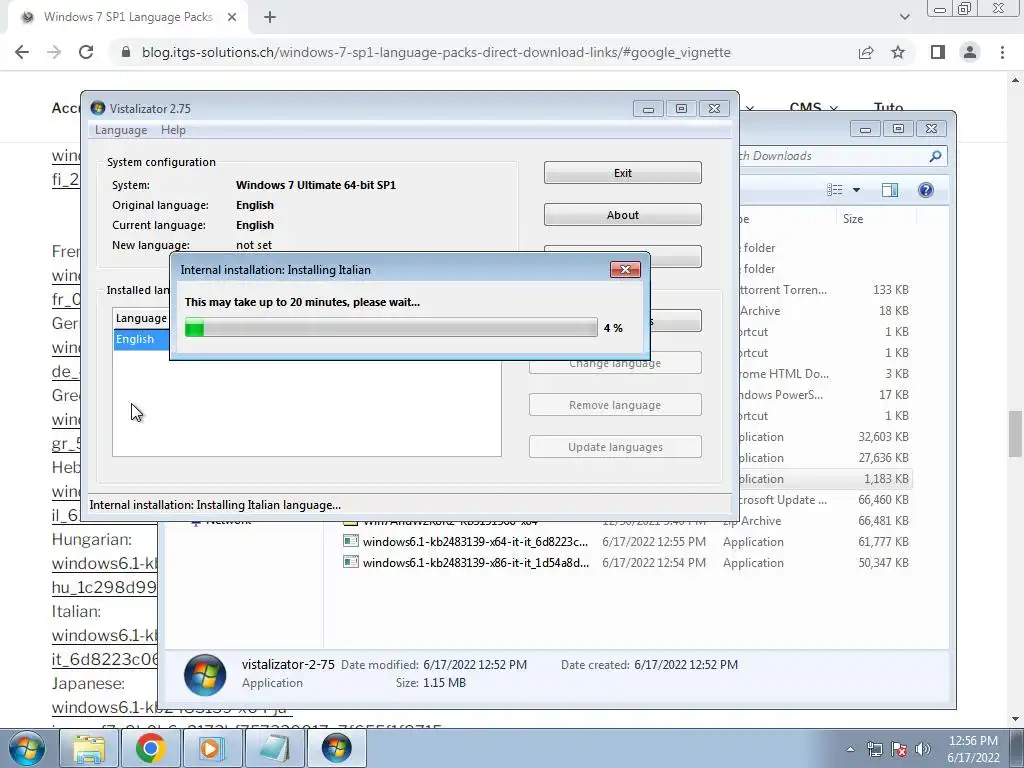
Task: Open Explorer help question mark icon
Action: coord(925,190)
